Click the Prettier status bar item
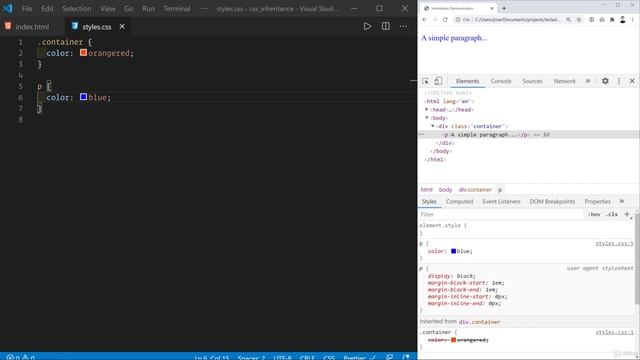This screenshot has width=640, height=360. pyautogui.click(x=359, y=357)
